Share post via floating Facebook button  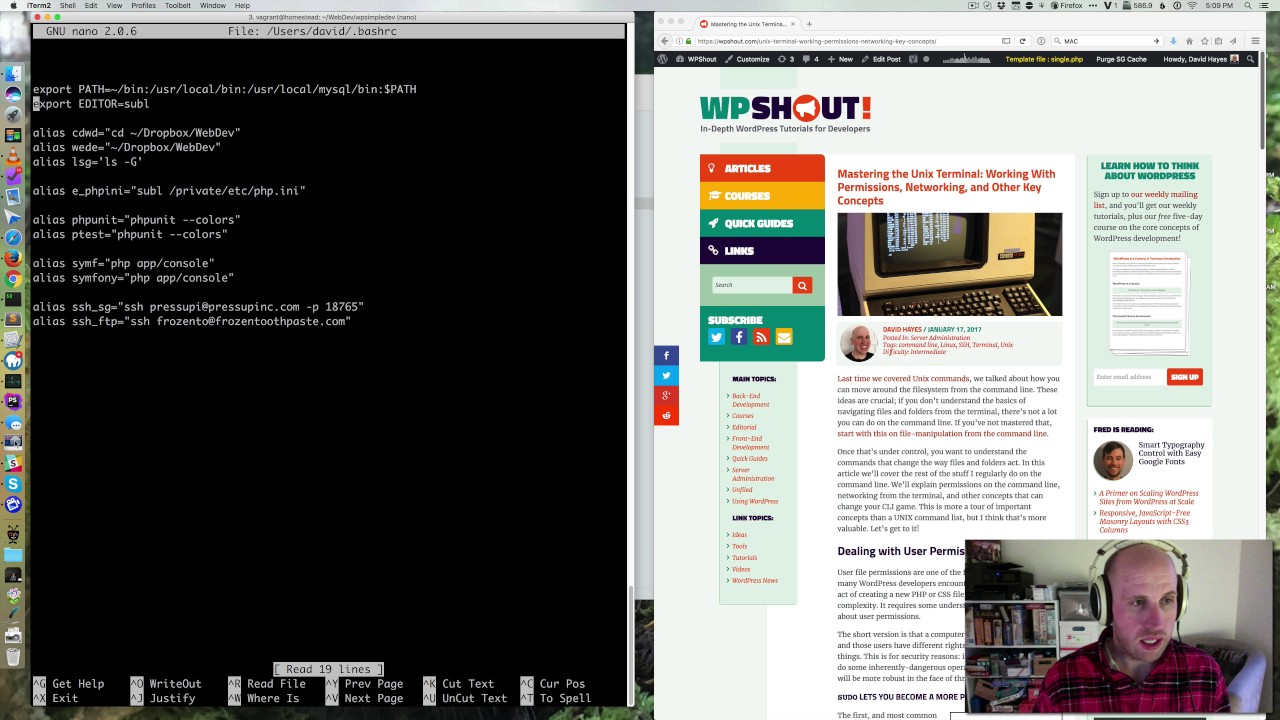coord(666,355)
